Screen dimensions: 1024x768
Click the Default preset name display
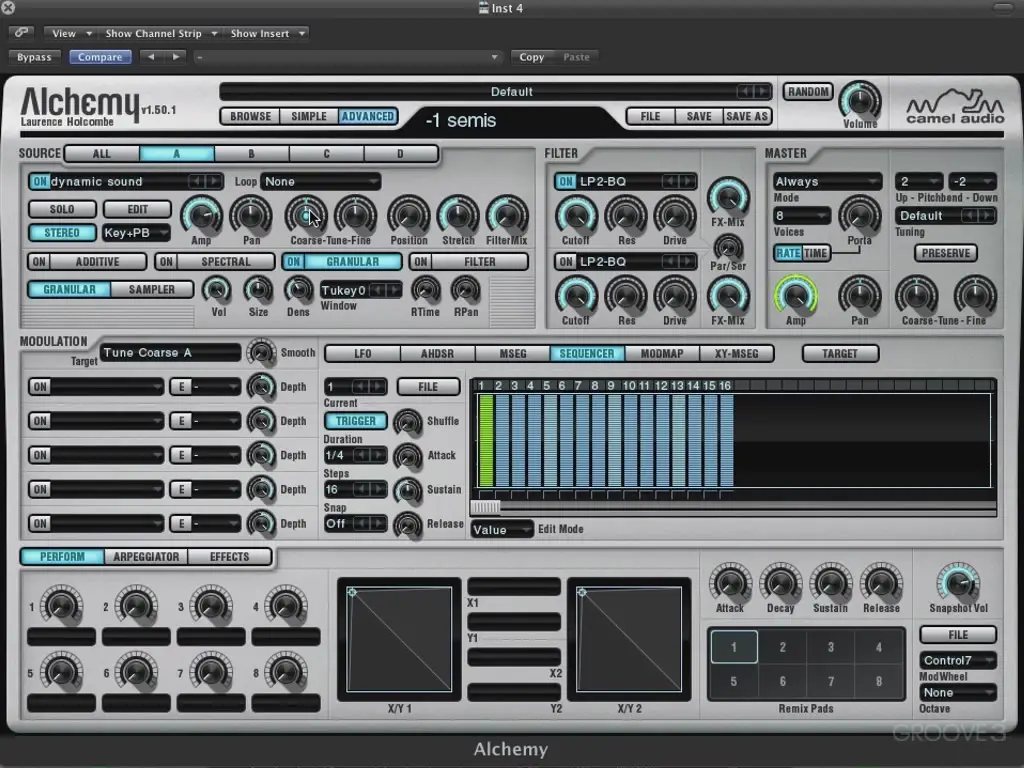pyautogui.click(x=496, y=91)
